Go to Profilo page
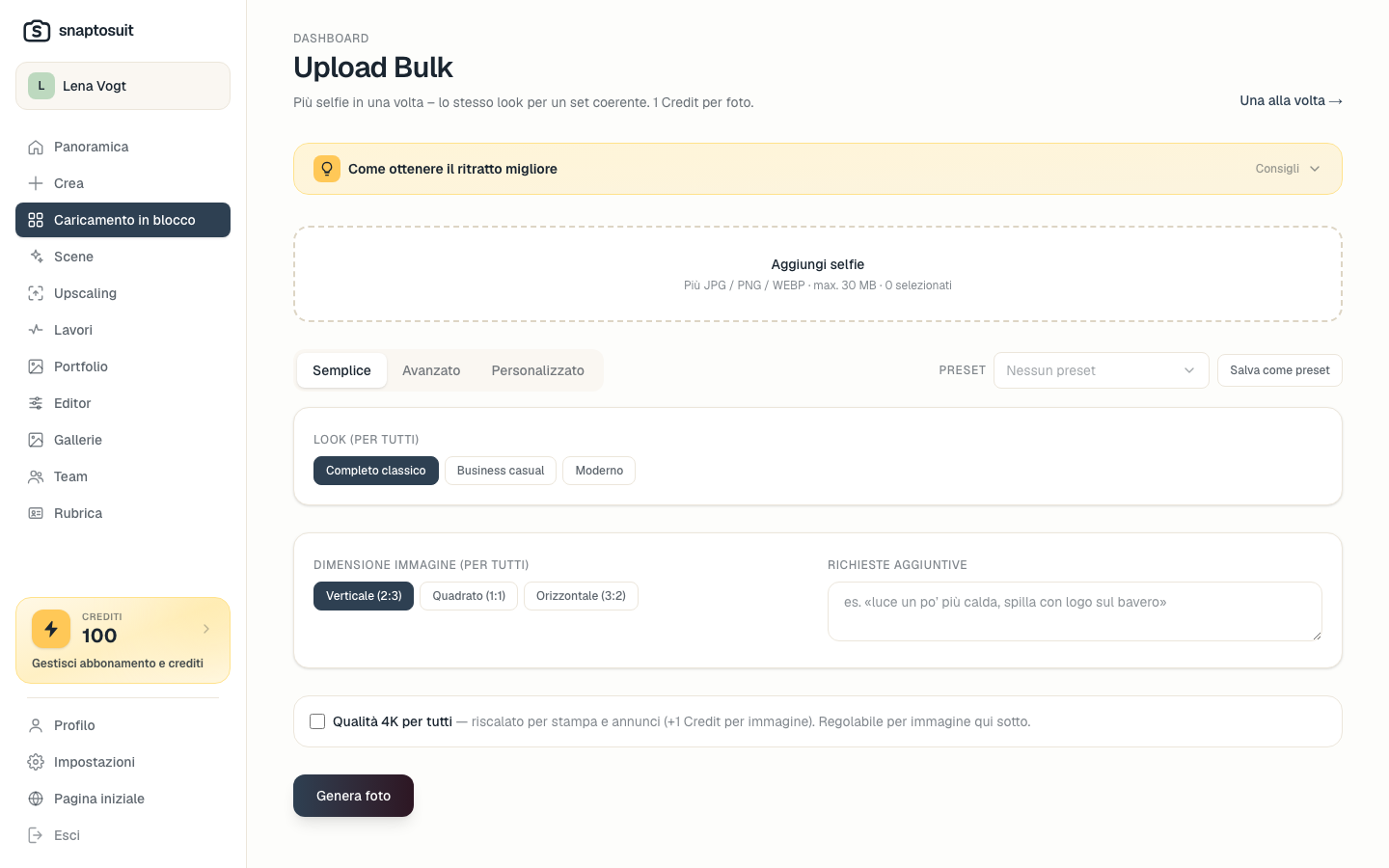 [123, 725]
